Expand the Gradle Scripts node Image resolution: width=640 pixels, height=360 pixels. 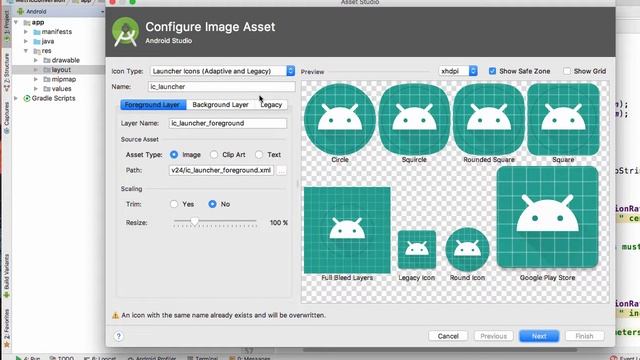16,98
